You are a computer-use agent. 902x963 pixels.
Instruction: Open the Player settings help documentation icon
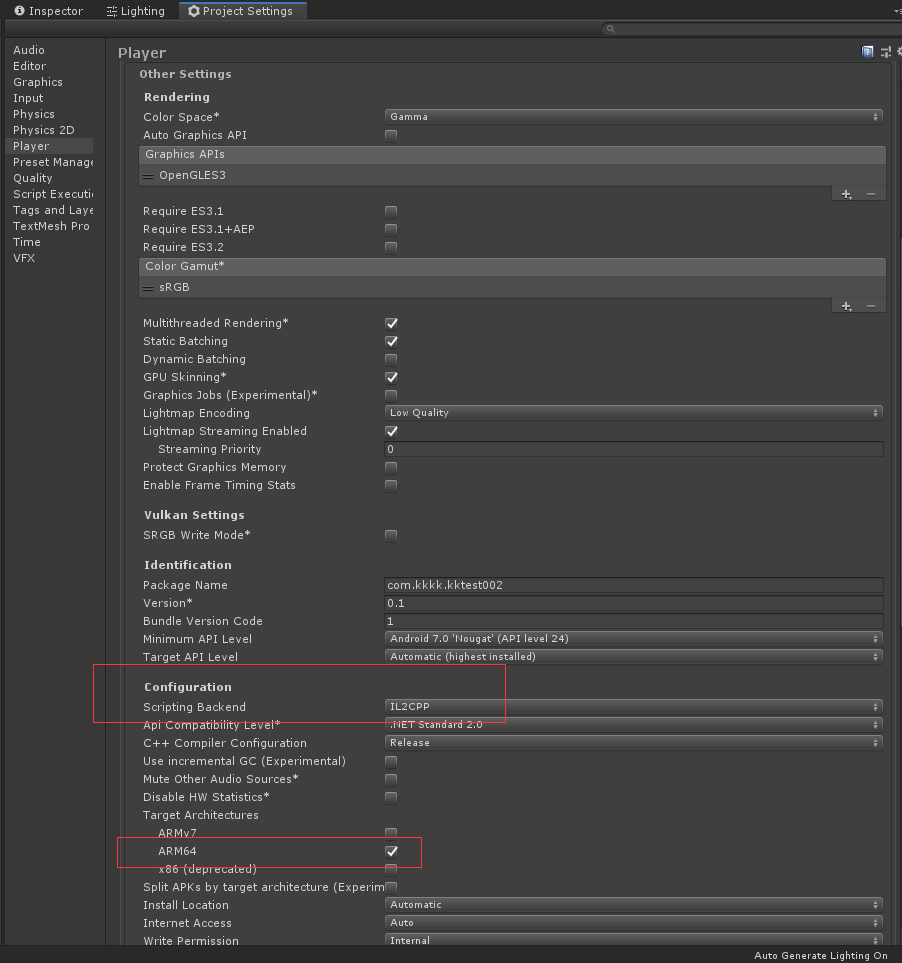click(867, 51)
